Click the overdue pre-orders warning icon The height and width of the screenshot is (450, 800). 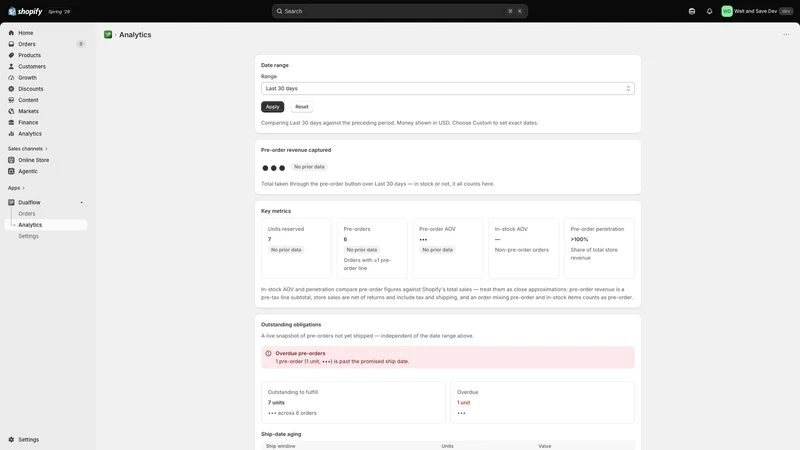pyautogui.click(x=268, y=353)
